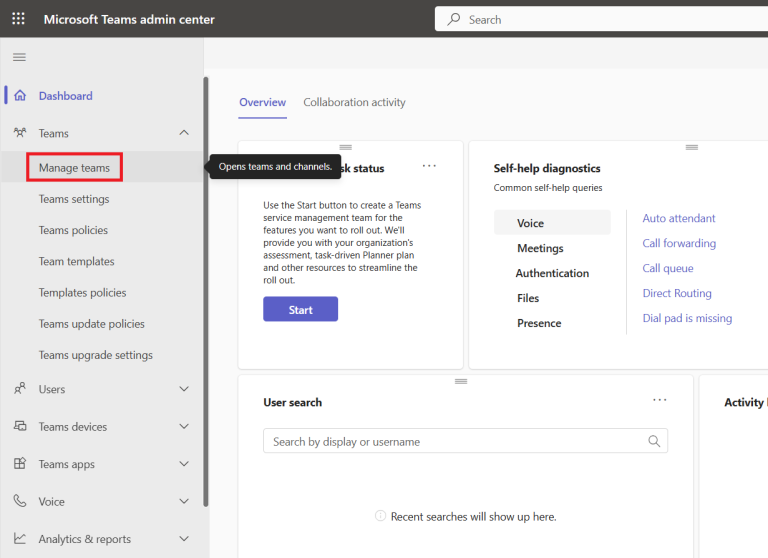The image size is (768, 558).
Task: Click the Teams apps icon
Action: click(20, 463)
